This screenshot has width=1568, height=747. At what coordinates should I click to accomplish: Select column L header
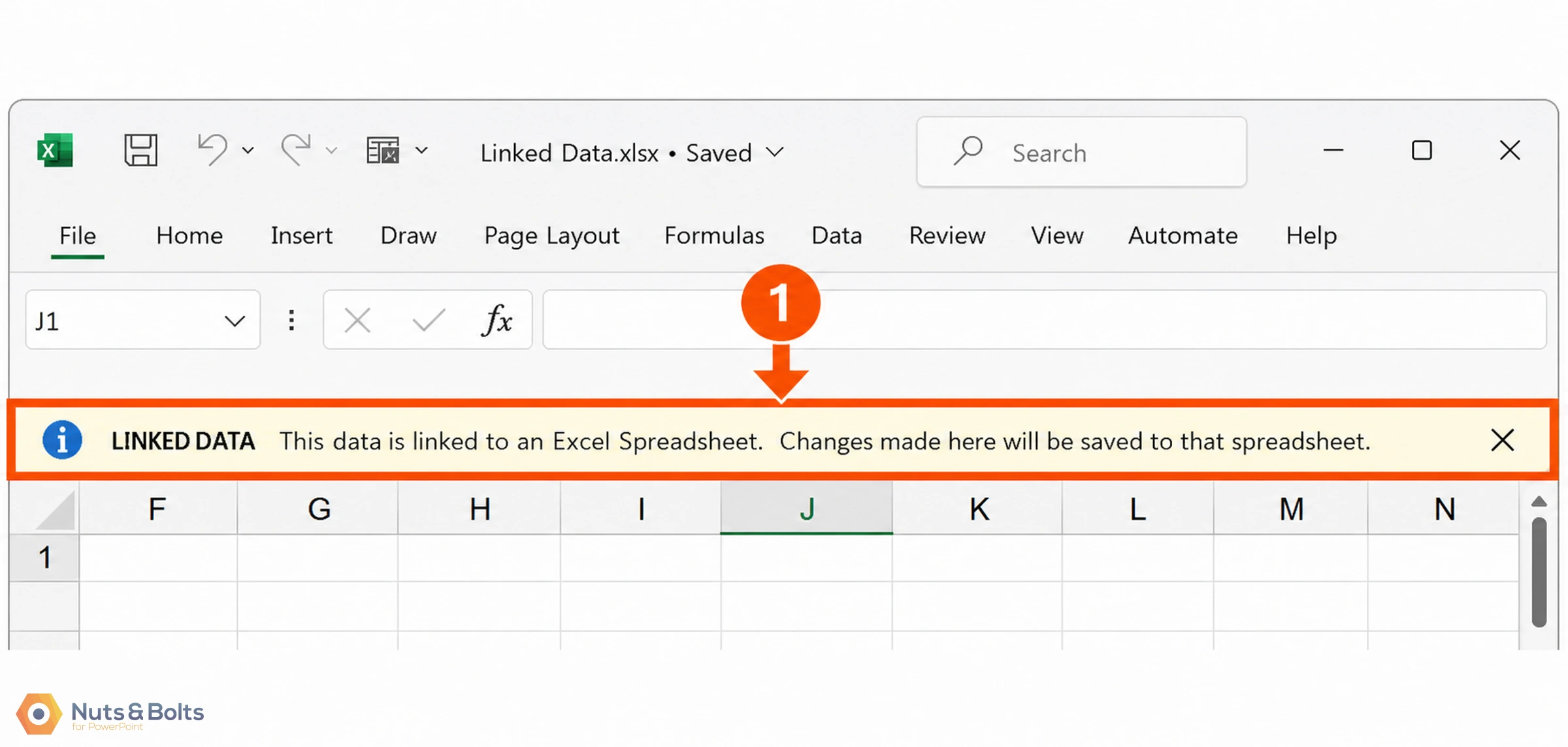(x=1138, y=509)
